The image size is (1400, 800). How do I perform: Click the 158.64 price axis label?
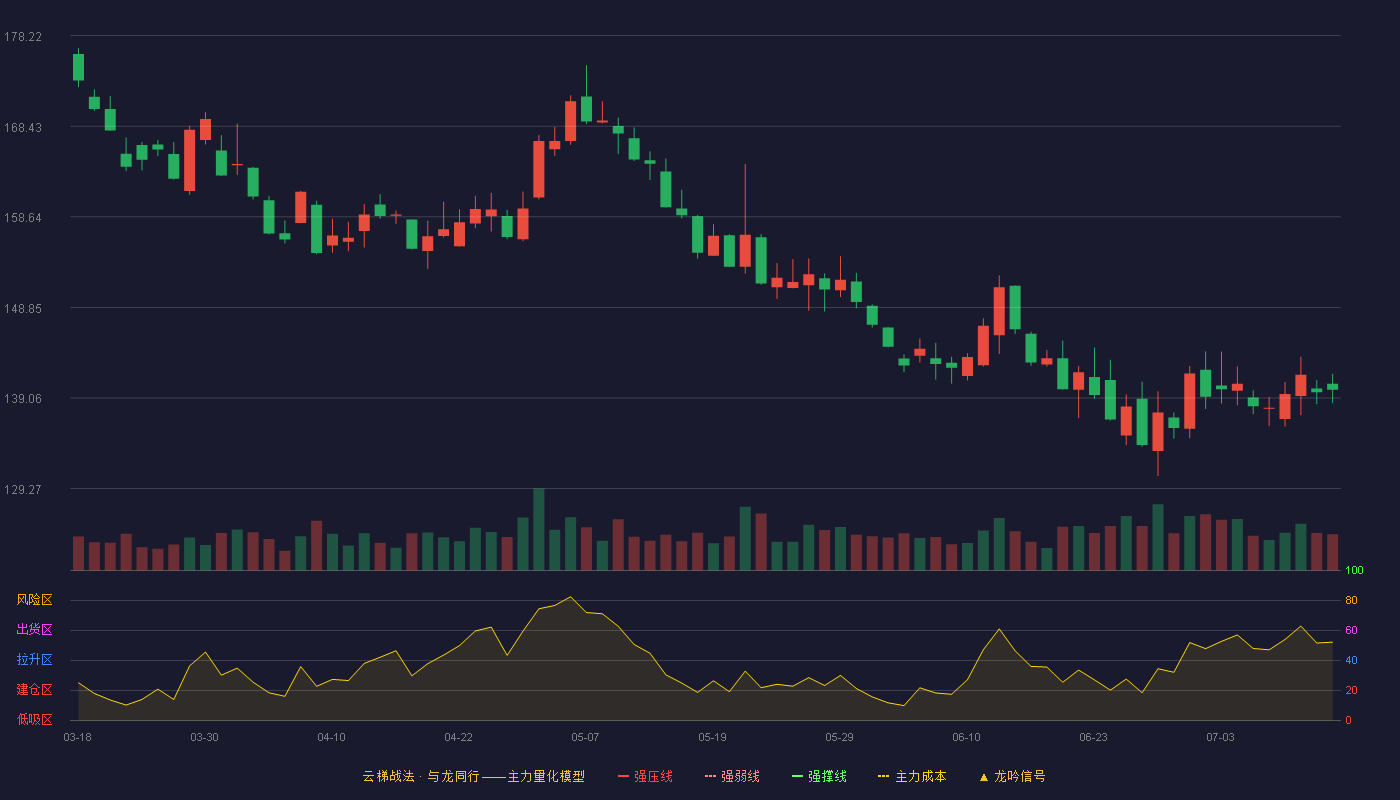pyautogui.click(x=23, y=218)
